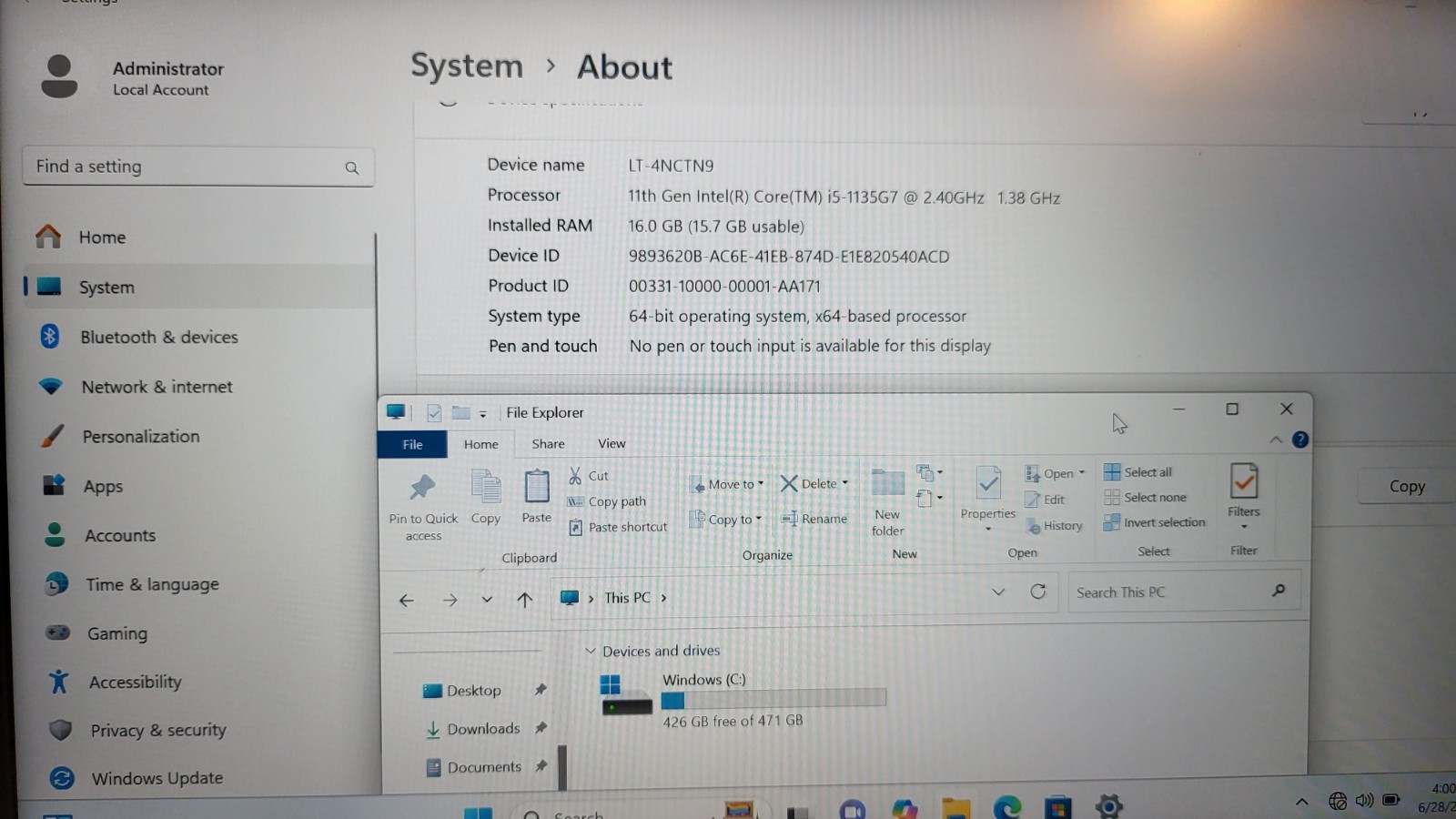Screen dimensions: 1456x819
Task: Switch to the Share ribbon tab
Action: [548, 444]
